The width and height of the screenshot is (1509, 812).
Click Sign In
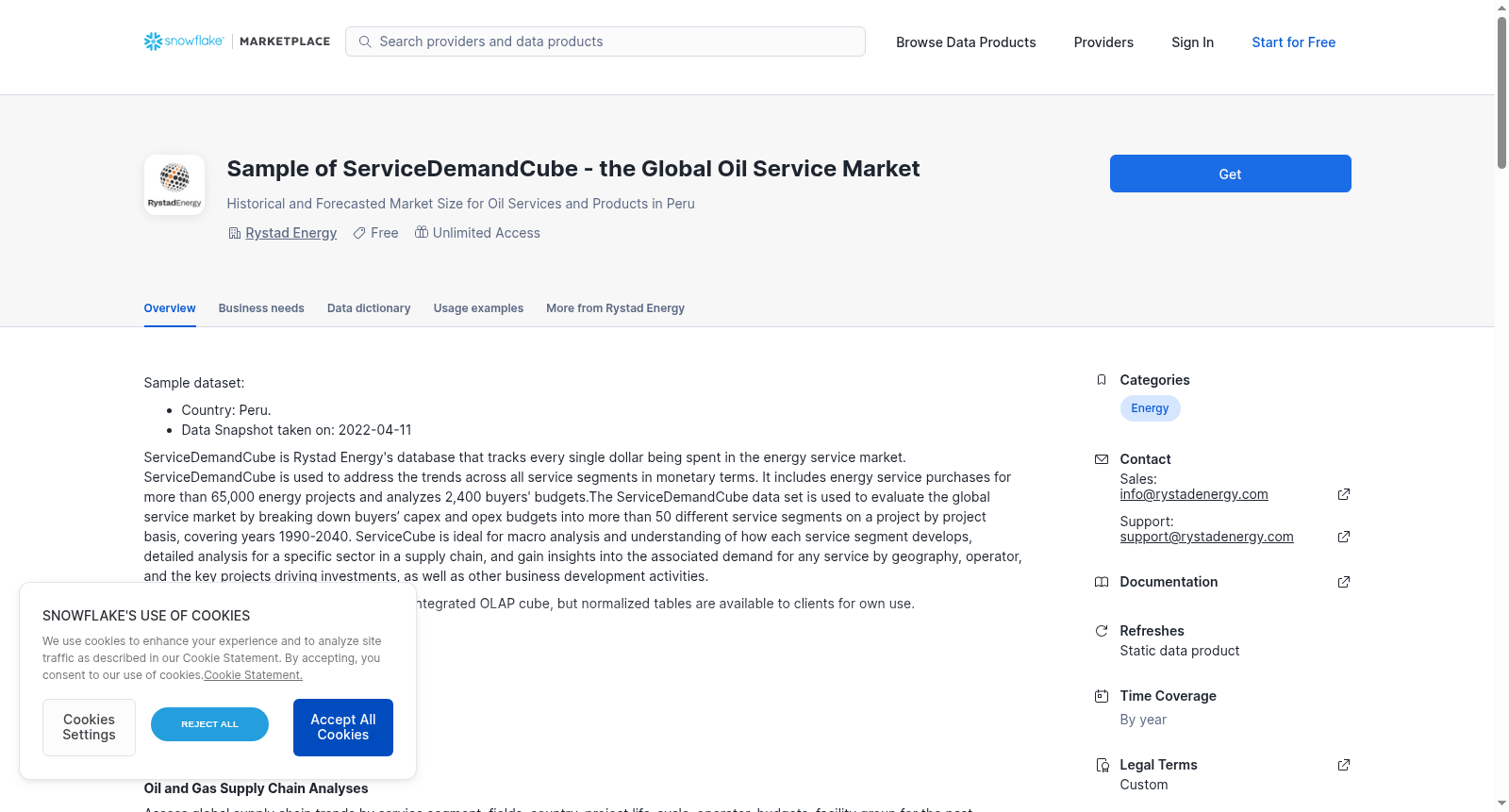[1192, 42]
